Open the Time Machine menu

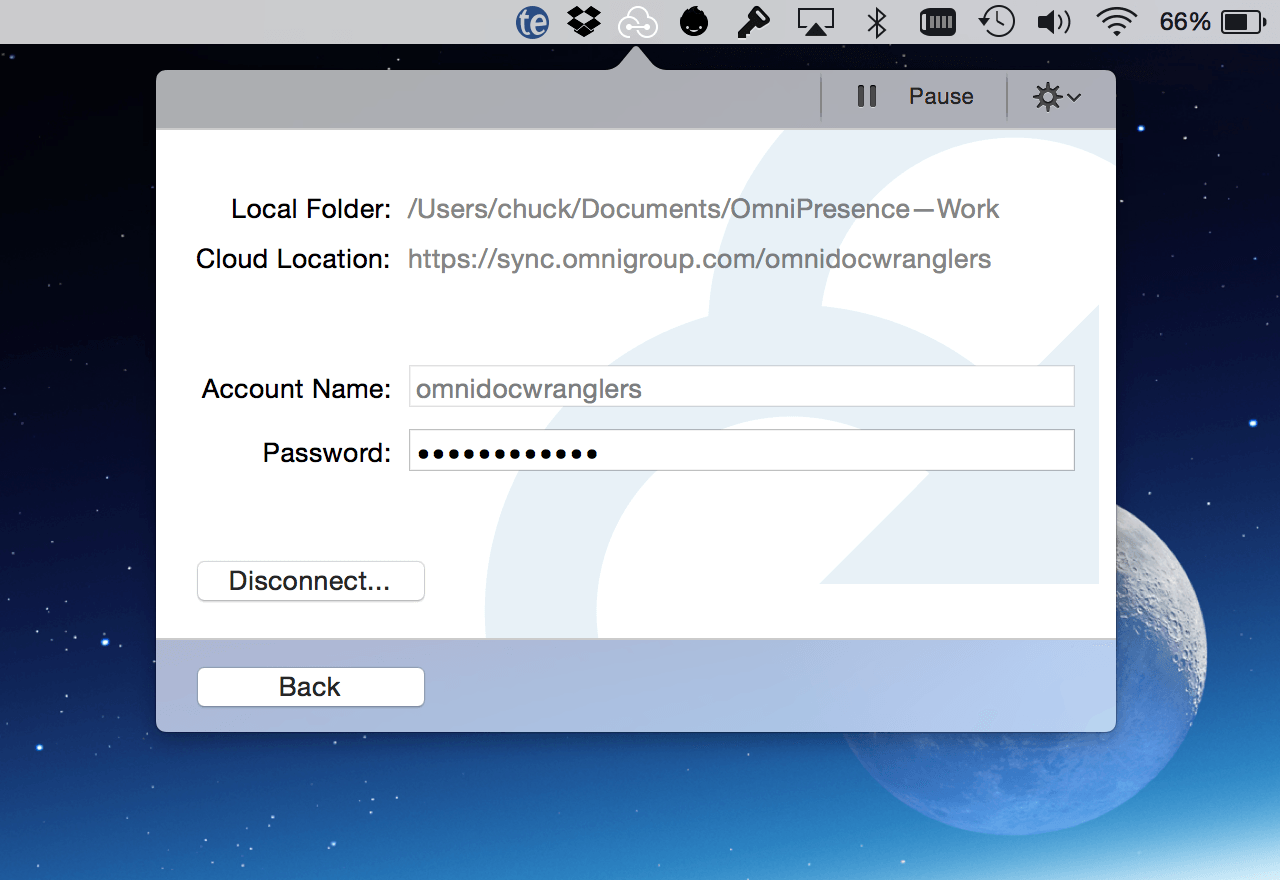[997, 22]
